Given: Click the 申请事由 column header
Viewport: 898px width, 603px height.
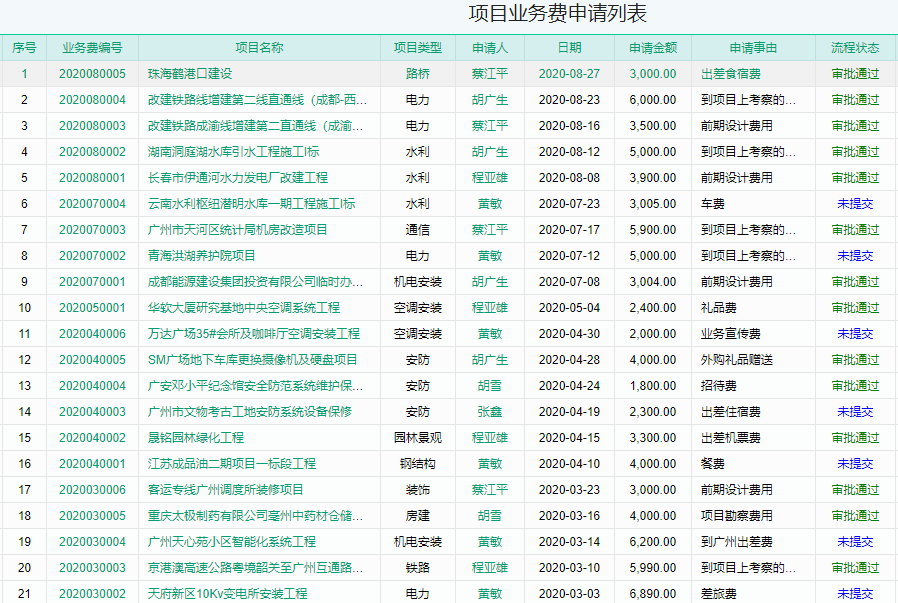Looking at the screenshot, I should (753, 48).
